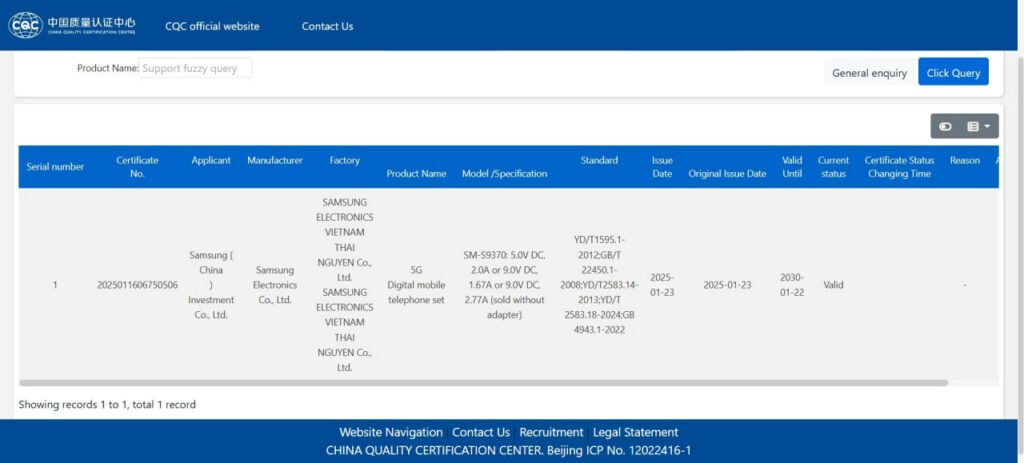Screen dimensions: 1024x463
Task: Click the CQC logo in header
Action: 72,25
